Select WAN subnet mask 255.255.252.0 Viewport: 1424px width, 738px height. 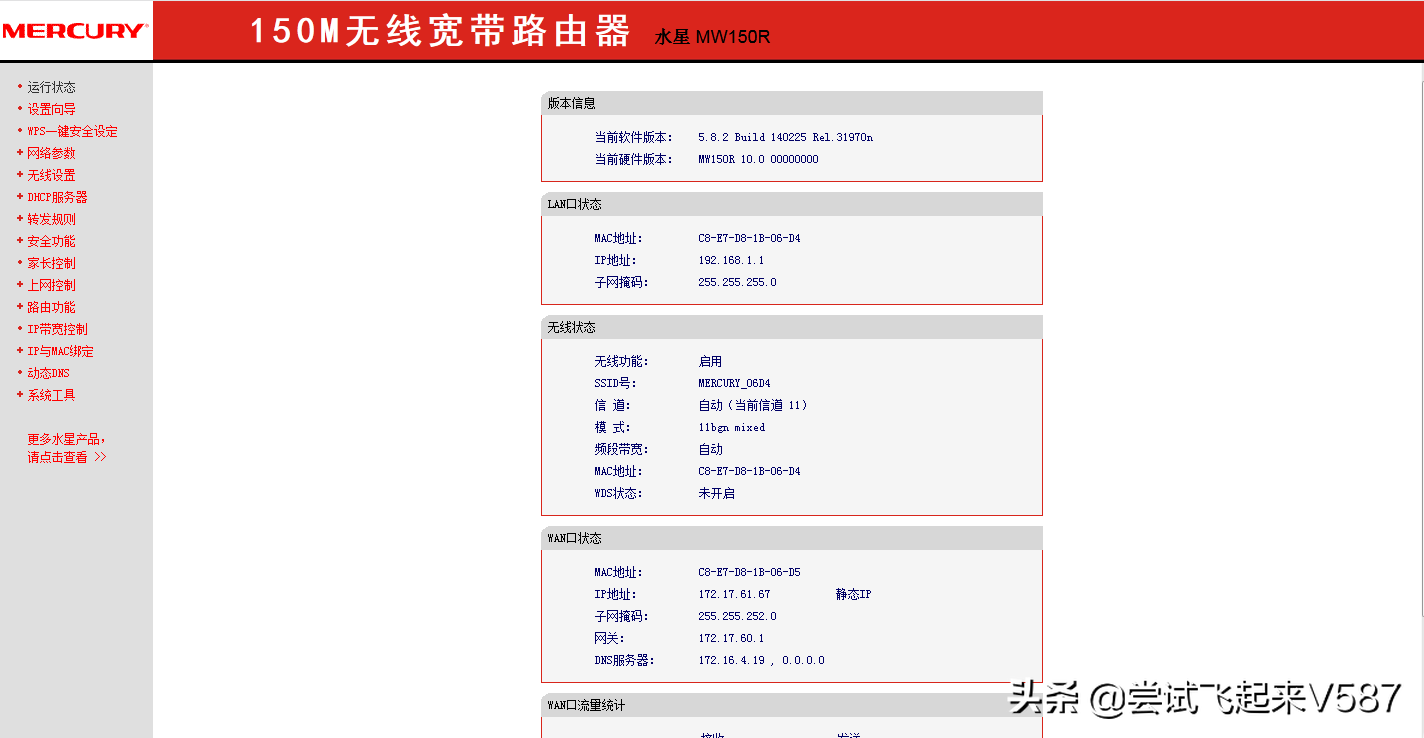pyautogui.click(x=737, y=616)
